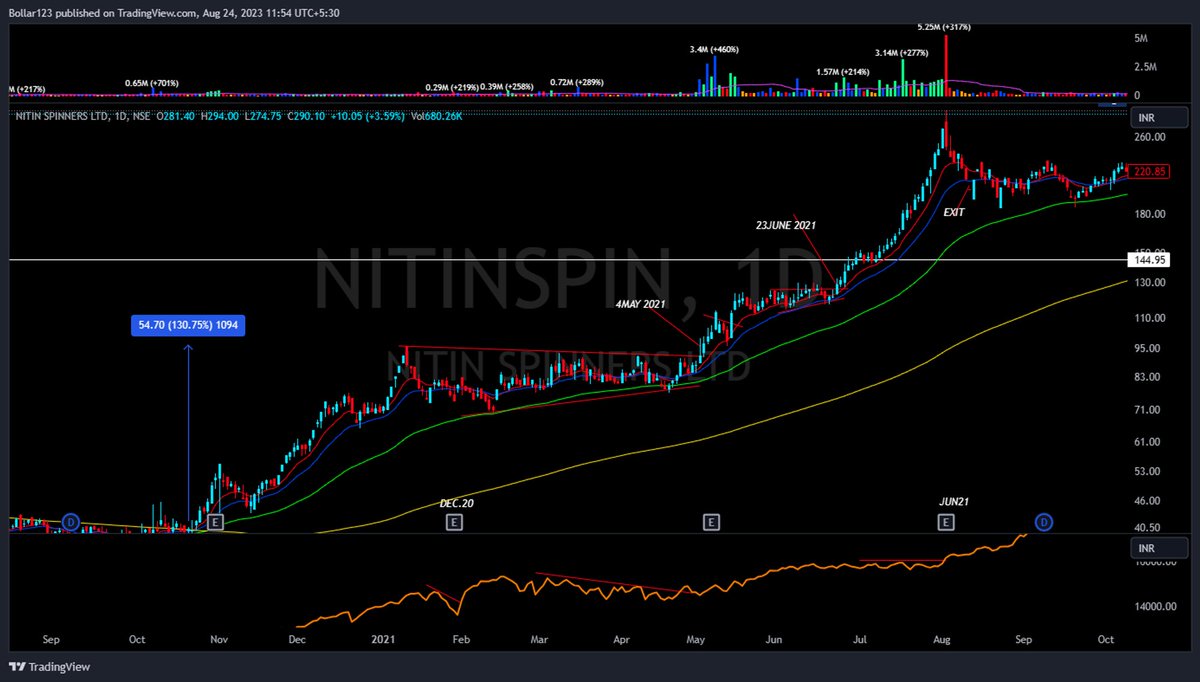Click the Dec label on time axis
This screenshot has height=682, width=1200.
pyautogui.click(x=297, y=638)
